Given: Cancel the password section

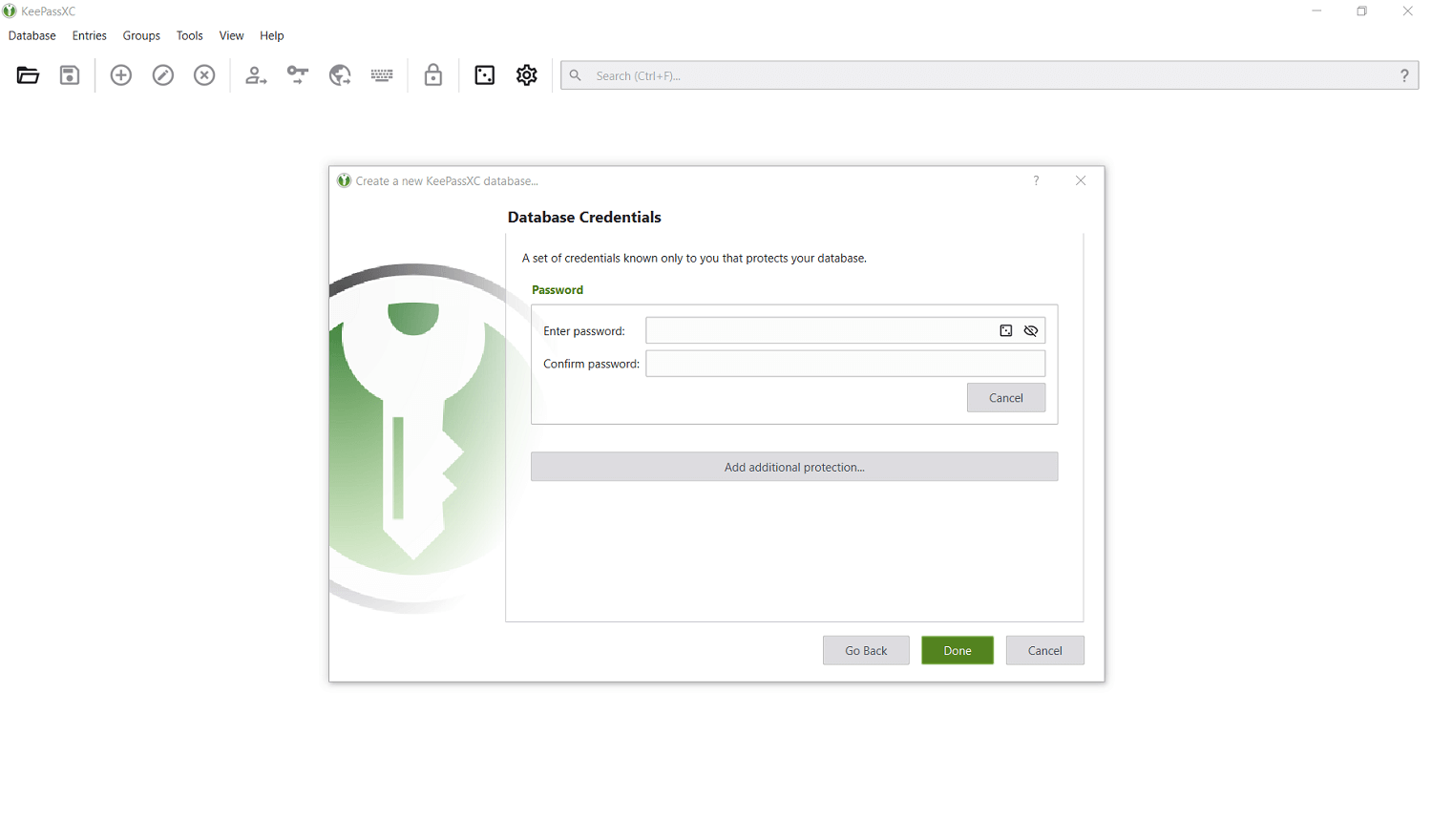Looking at the screenshot, I should (1006, 398).
